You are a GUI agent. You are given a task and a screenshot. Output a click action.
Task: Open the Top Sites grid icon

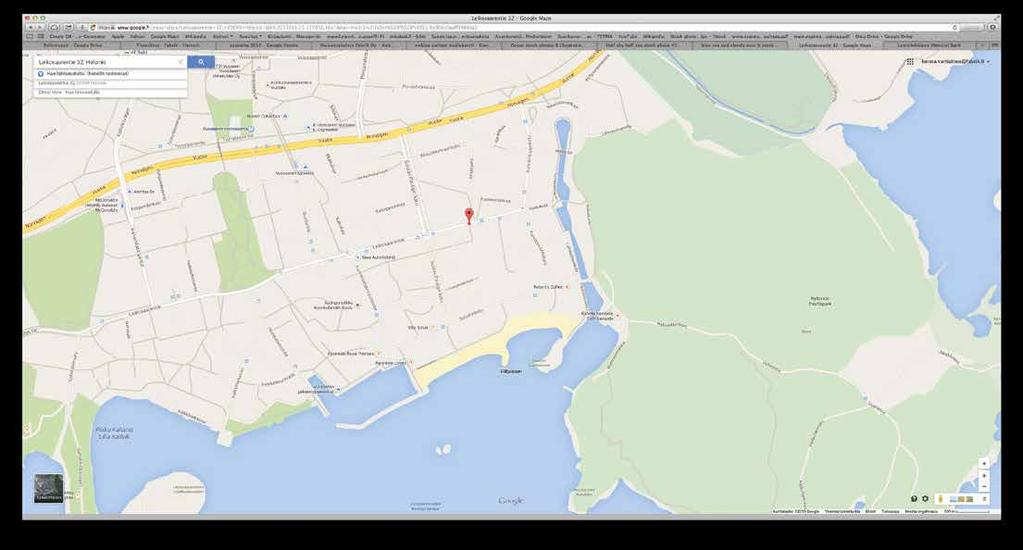(40, 37)
